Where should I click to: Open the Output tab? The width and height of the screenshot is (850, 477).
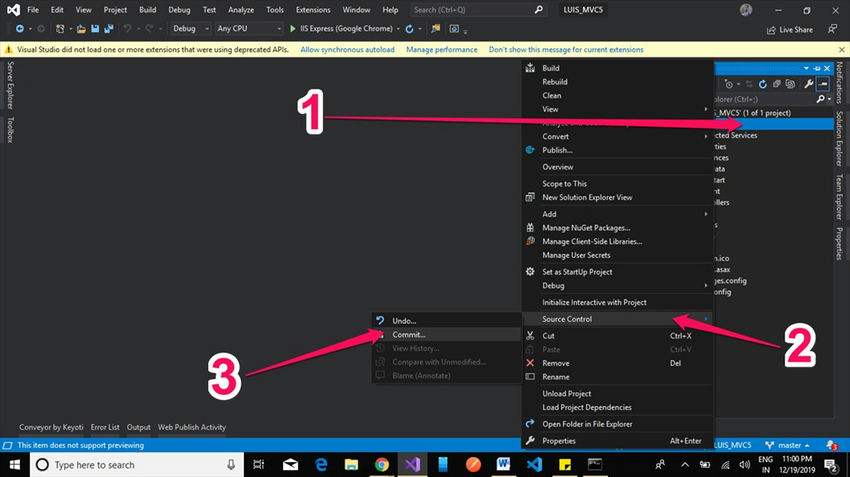pos(139,427)
